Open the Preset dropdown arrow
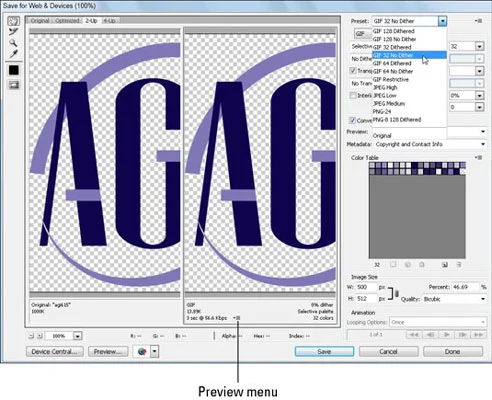The height and width of the screenshot is (400, 492). pos(442,21)
